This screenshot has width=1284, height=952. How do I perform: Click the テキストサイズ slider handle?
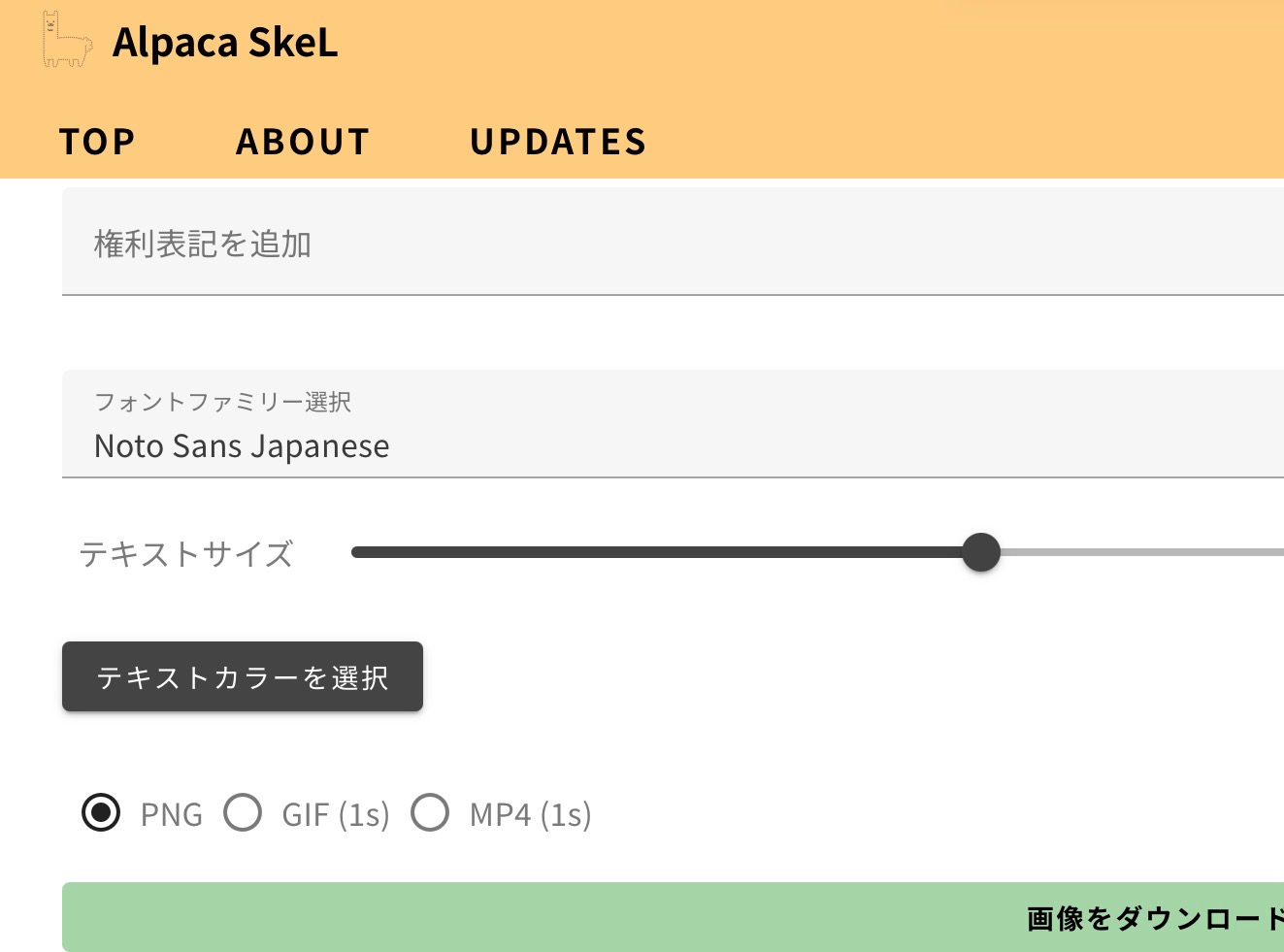981,552
